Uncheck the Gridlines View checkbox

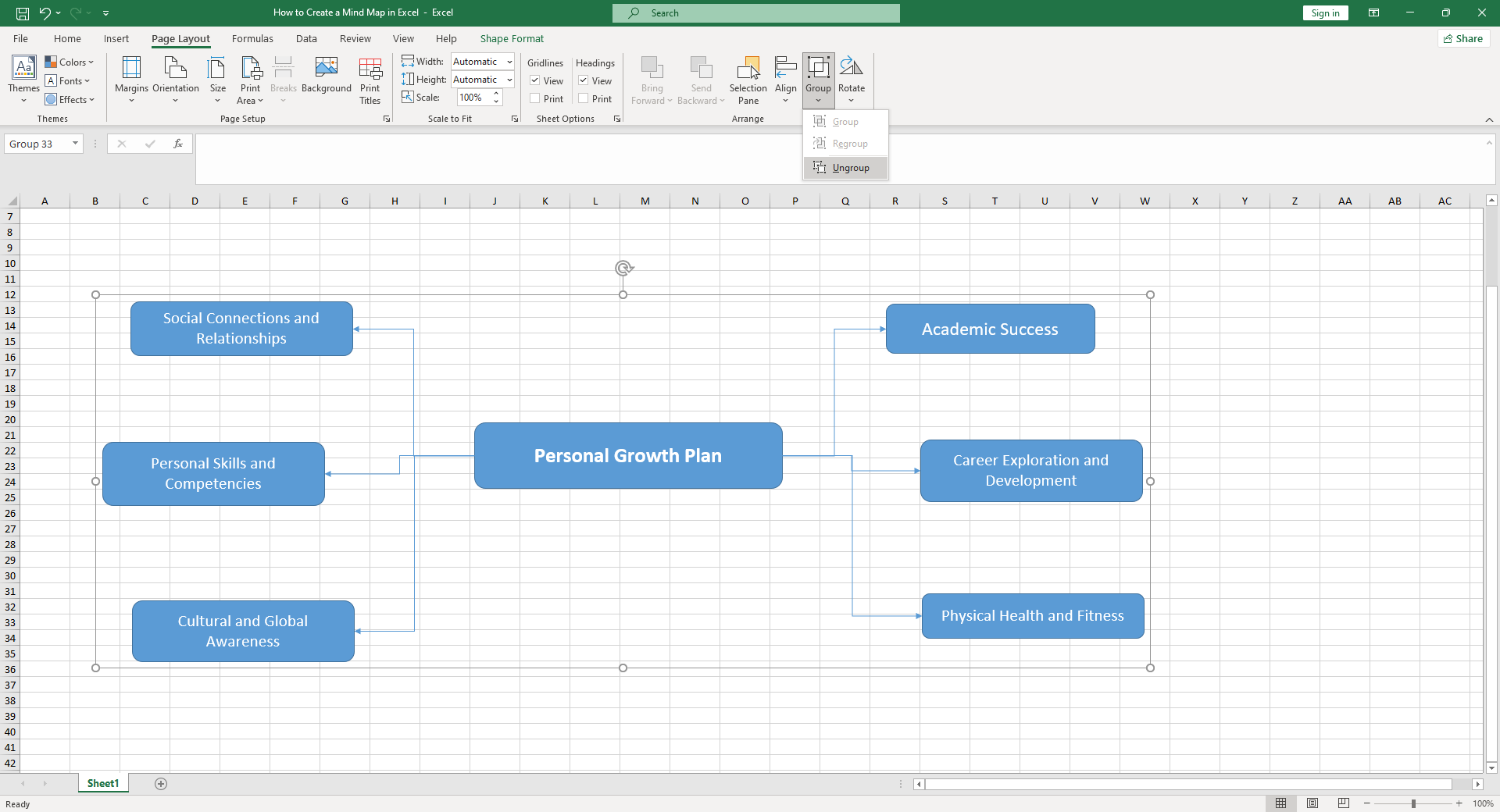click(535, 80)
